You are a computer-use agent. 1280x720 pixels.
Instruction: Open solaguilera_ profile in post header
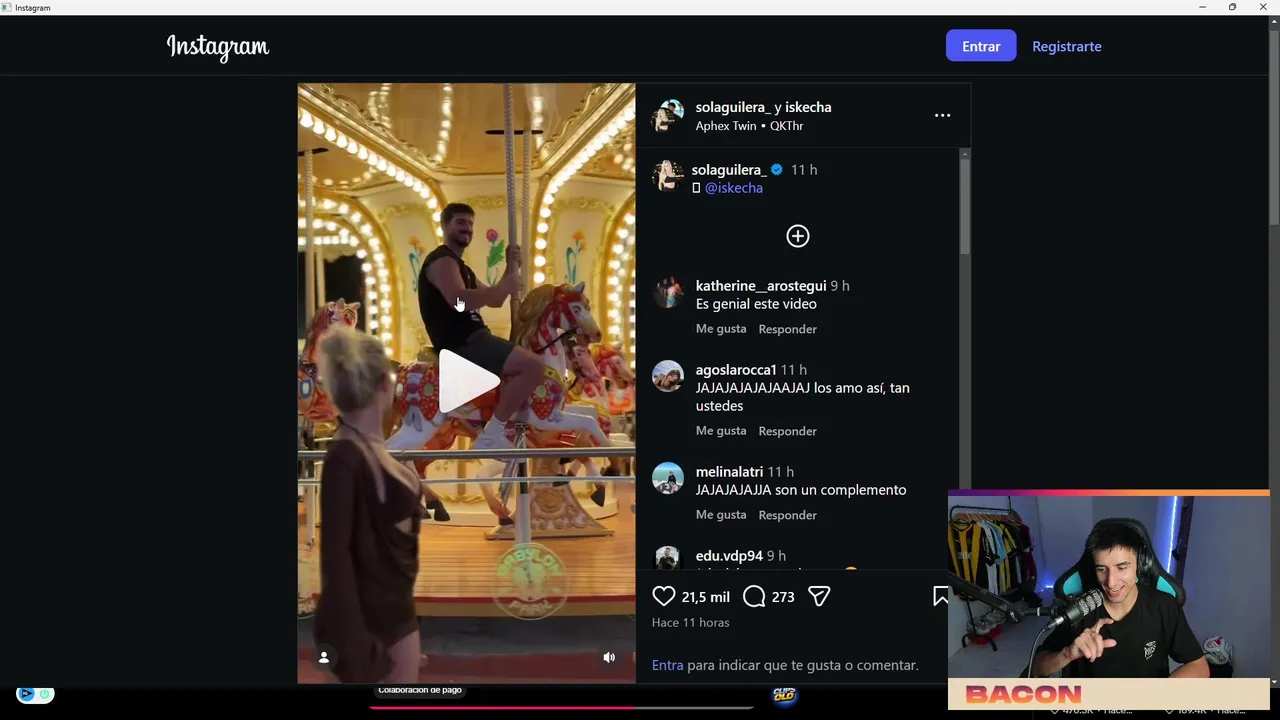point(731,107)
